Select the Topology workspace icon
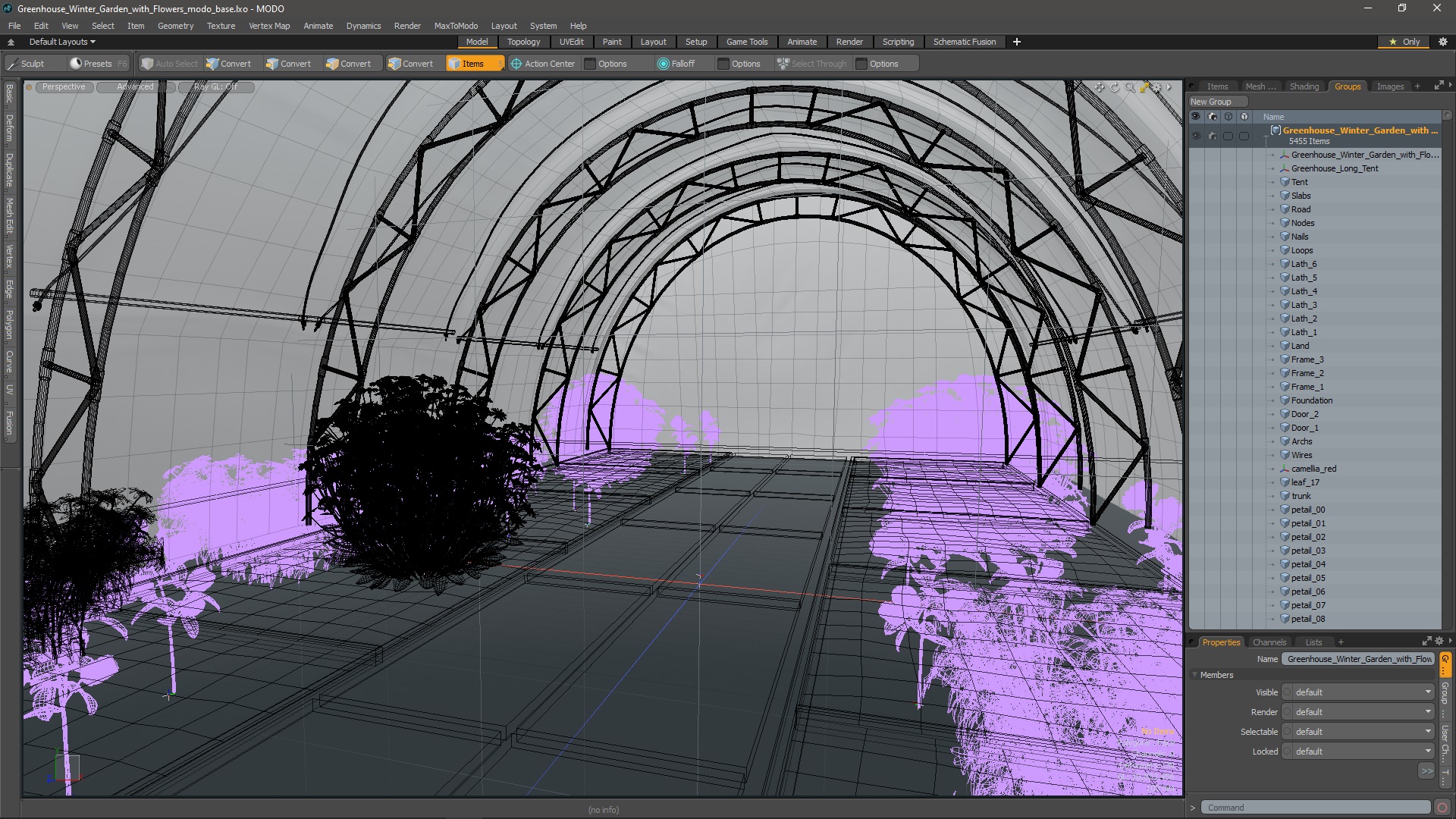The width and height of the screenshot is (1456, 819). (522, 42)
